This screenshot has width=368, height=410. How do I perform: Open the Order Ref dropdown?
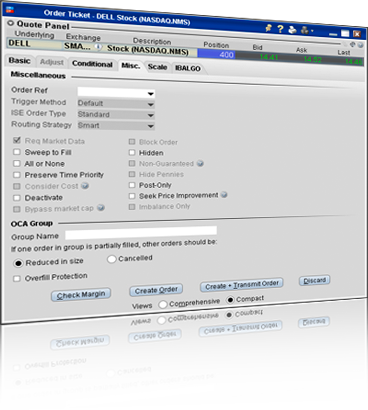(116, 93)
